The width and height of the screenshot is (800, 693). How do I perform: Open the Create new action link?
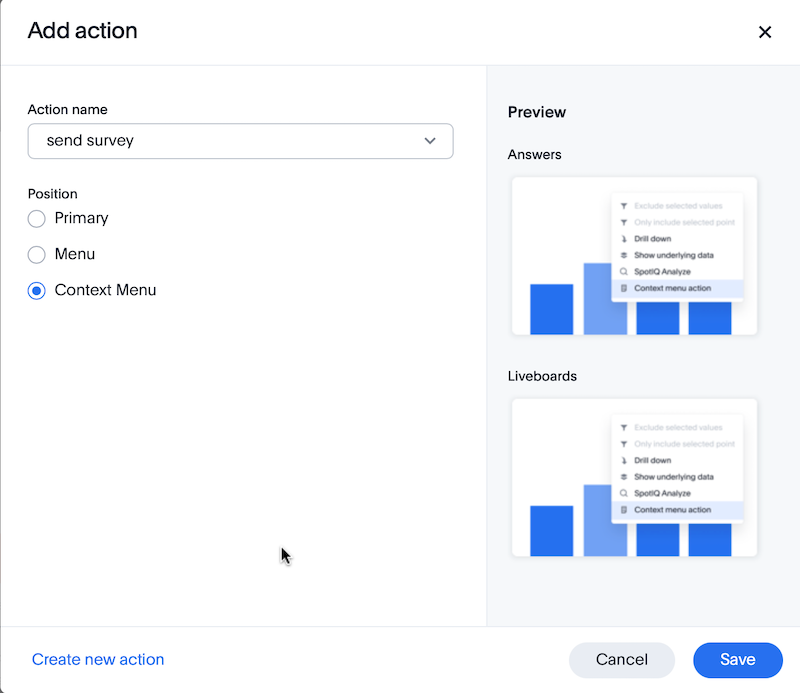click(97, 659)
